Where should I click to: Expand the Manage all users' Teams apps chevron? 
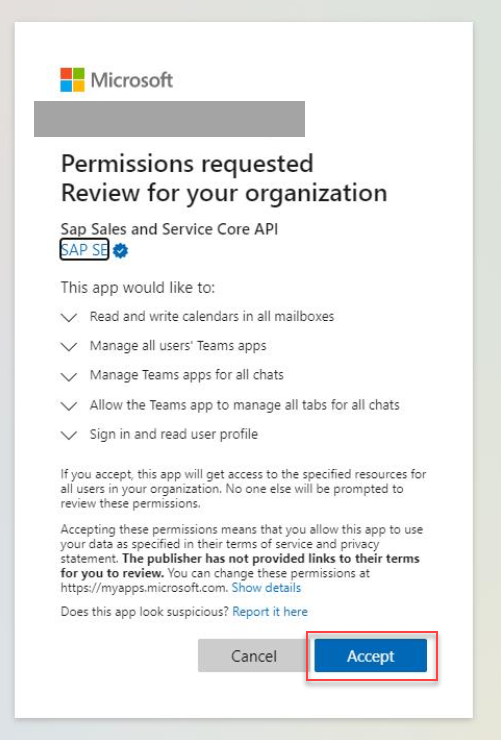point(69,346)
